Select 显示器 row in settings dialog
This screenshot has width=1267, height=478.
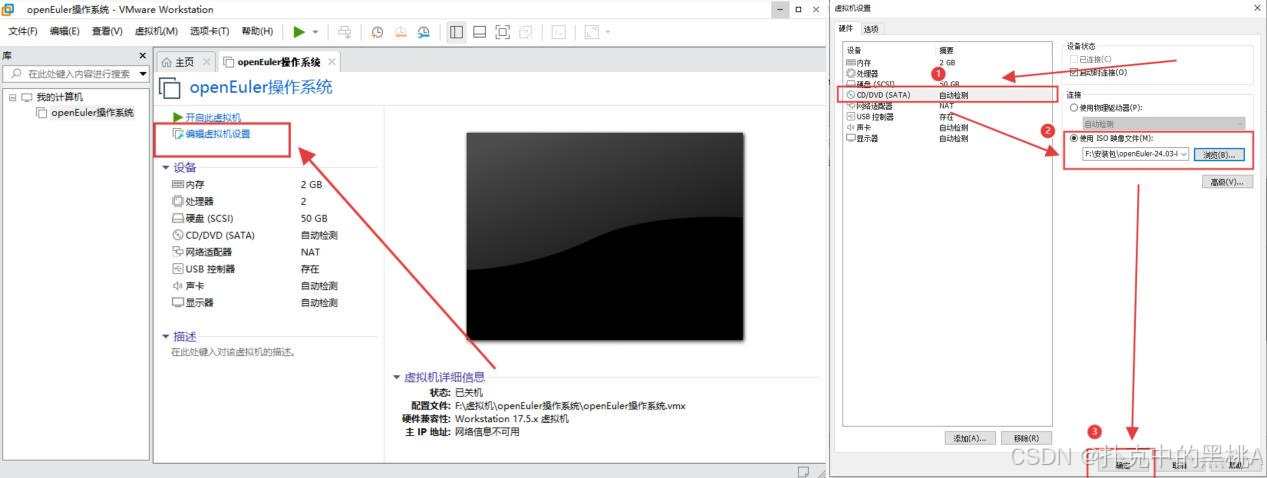click(x=947, y=139)
